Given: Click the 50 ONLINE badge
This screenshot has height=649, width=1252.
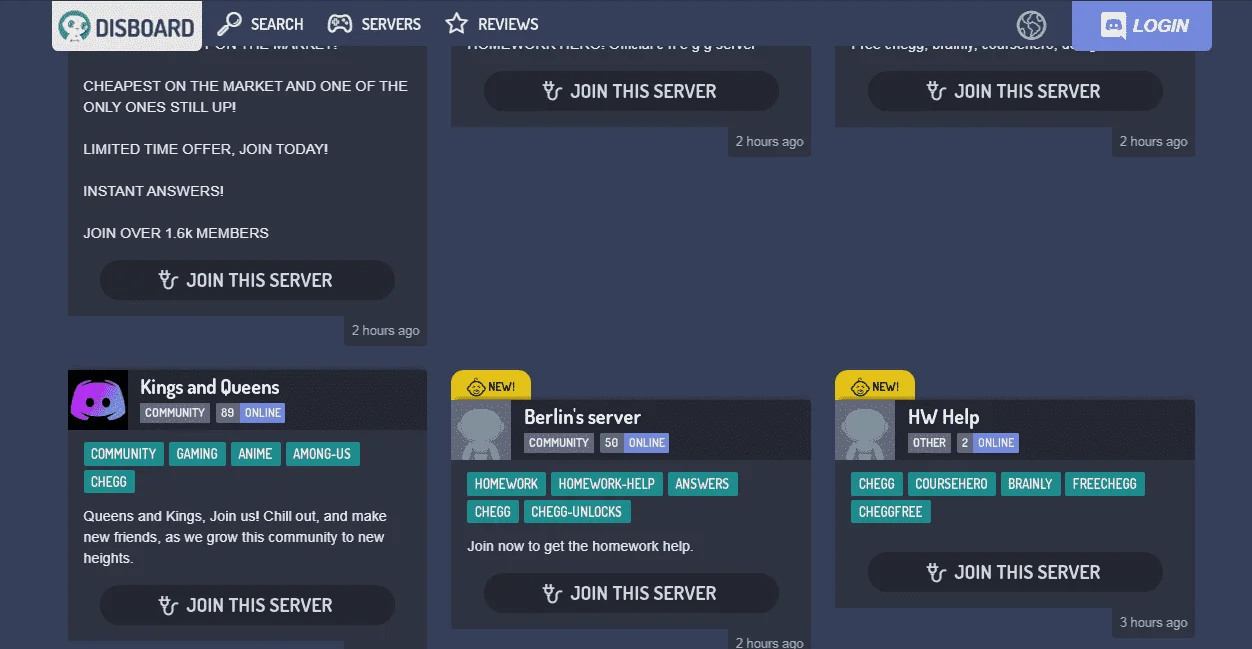Looking at the screenshot, I should point(634,443).
